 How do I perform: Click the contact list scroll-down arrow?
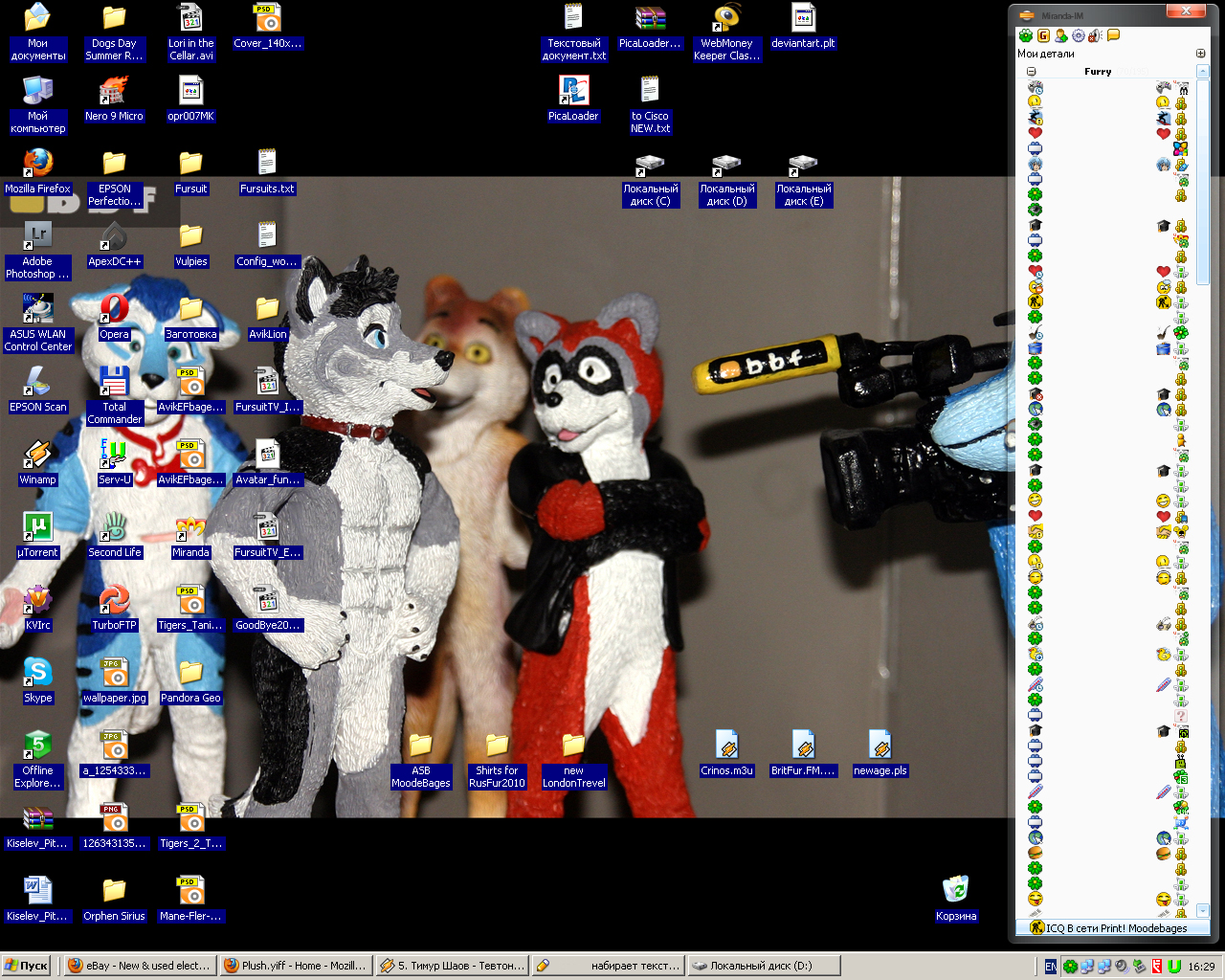point(1203,910)
